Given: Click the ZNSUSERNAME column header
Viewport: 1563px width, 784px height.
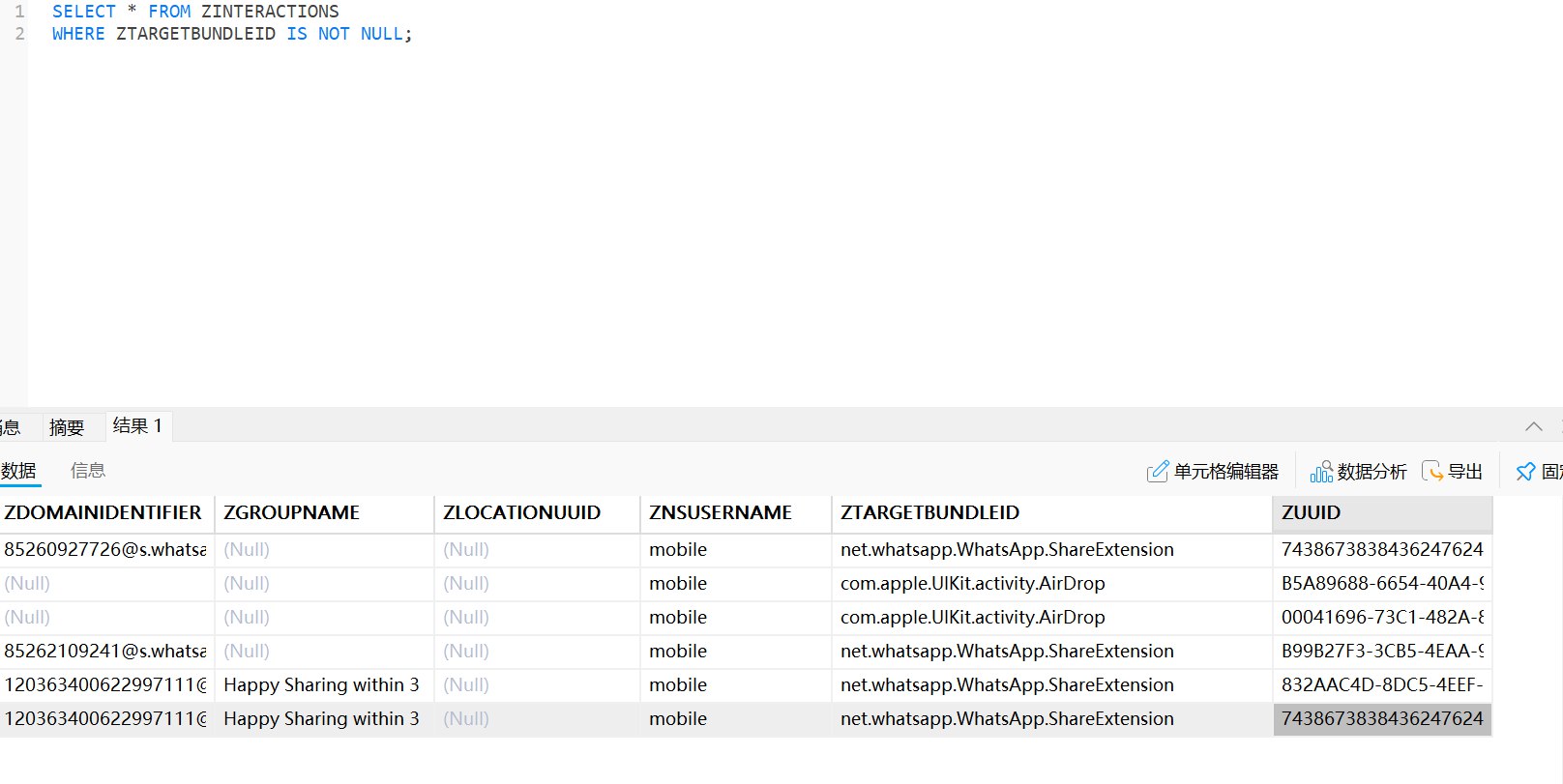Looking at the screenshot, I should [x=720, y=513].
